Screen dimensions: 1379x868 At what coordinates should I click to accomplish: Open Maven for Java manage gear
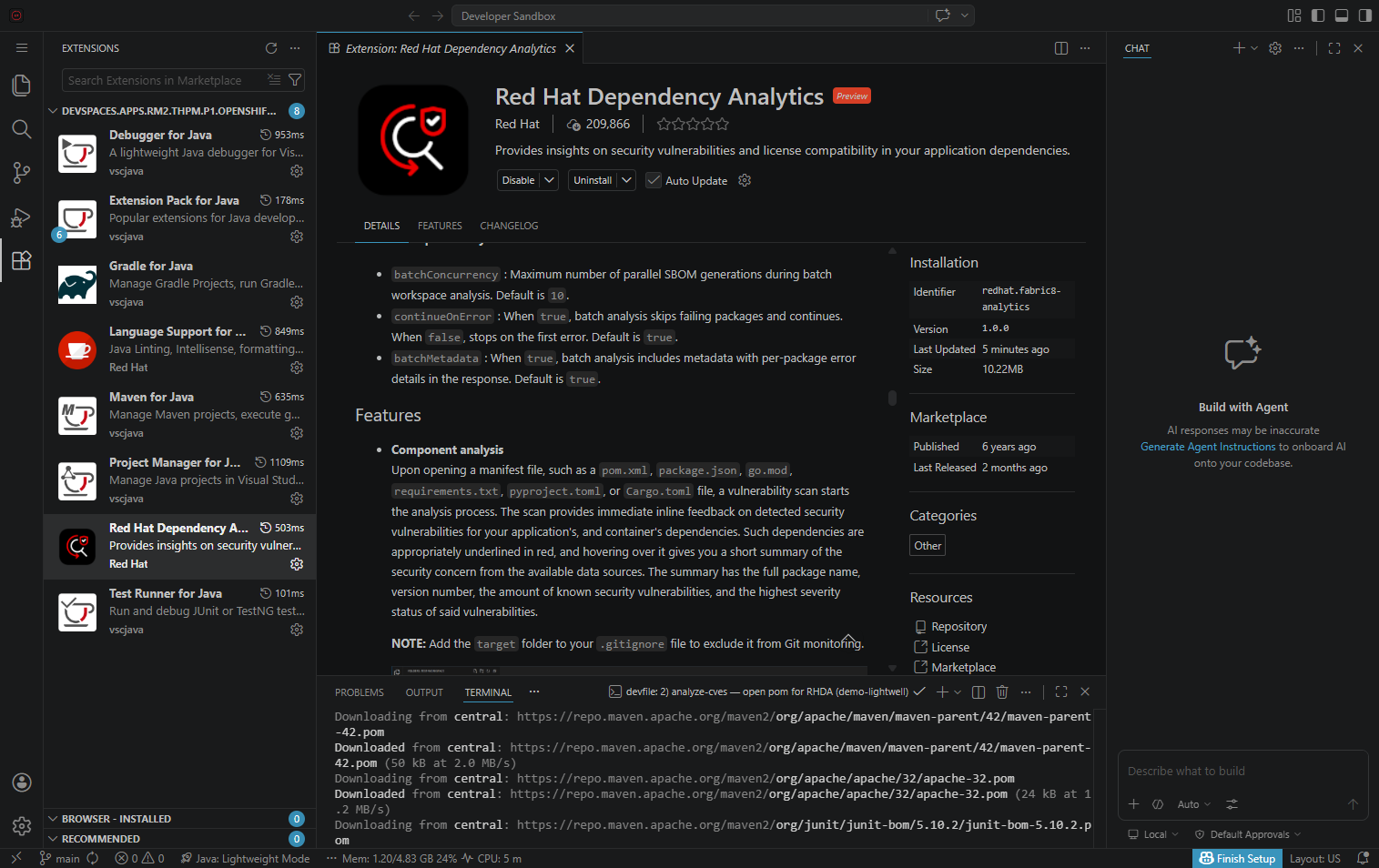coord(297,433)
